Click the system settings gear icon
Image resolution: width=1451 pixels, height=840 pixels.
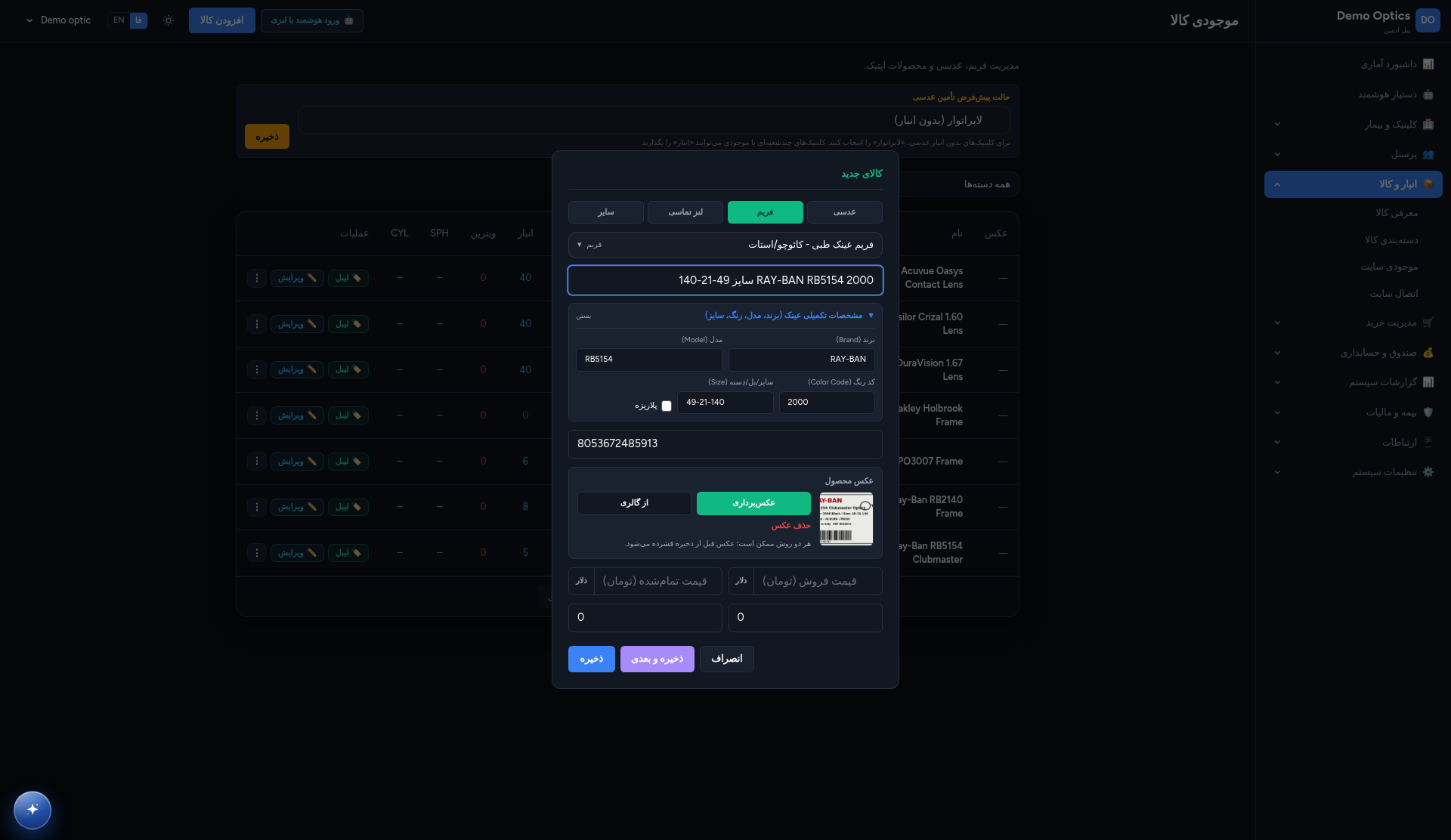(1428, 472)
